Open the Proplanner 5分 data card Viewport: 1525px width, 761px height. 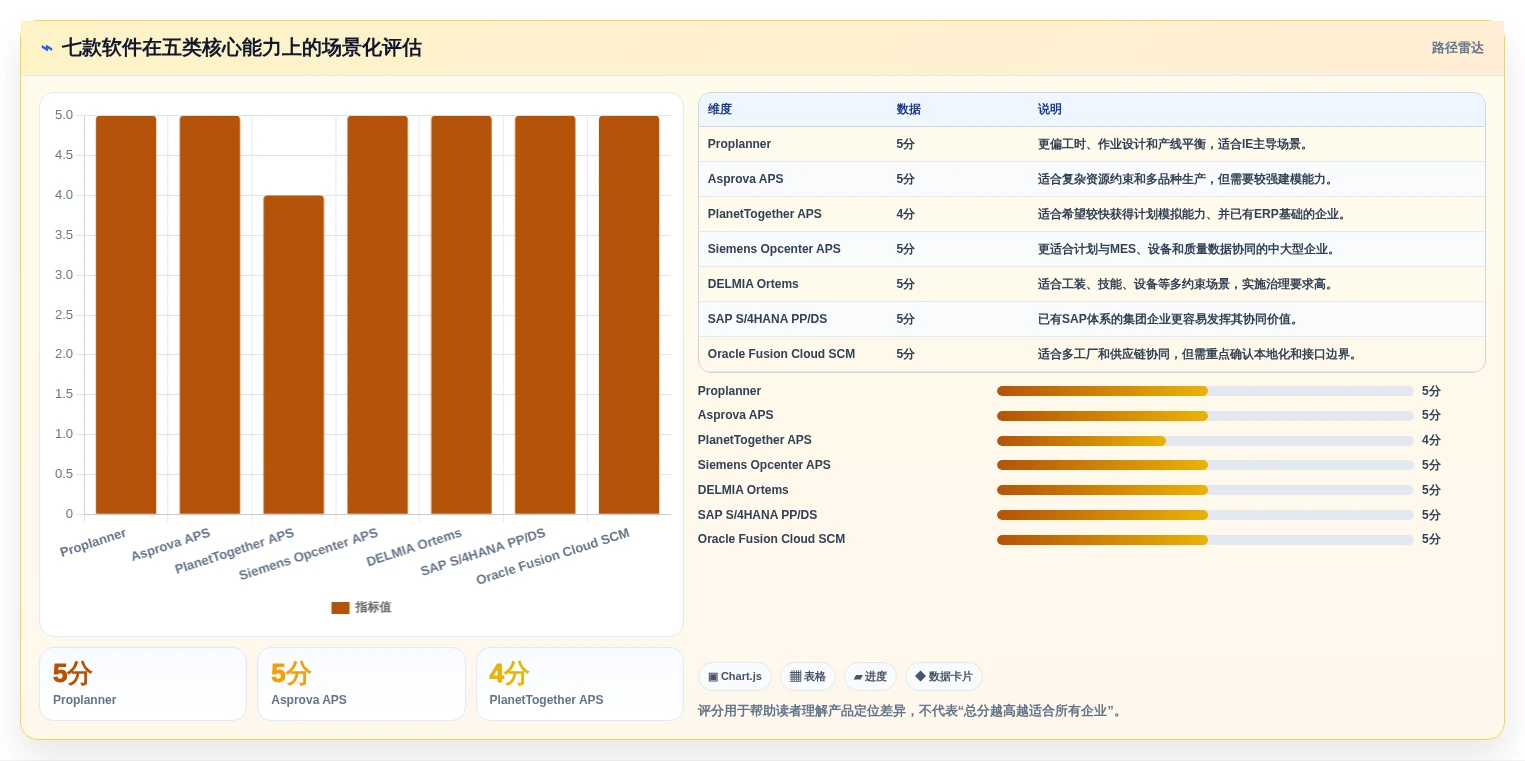[143, 684]
